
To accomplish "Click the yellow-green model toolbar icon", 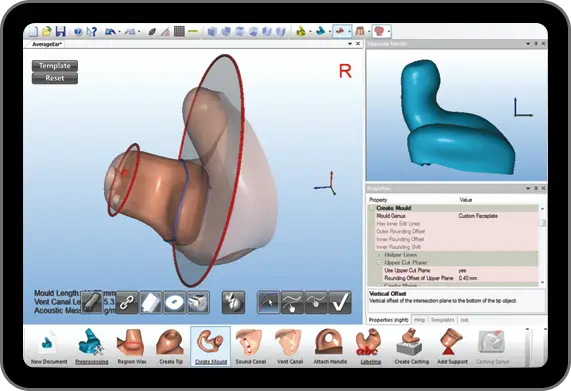I will [301, 31].
